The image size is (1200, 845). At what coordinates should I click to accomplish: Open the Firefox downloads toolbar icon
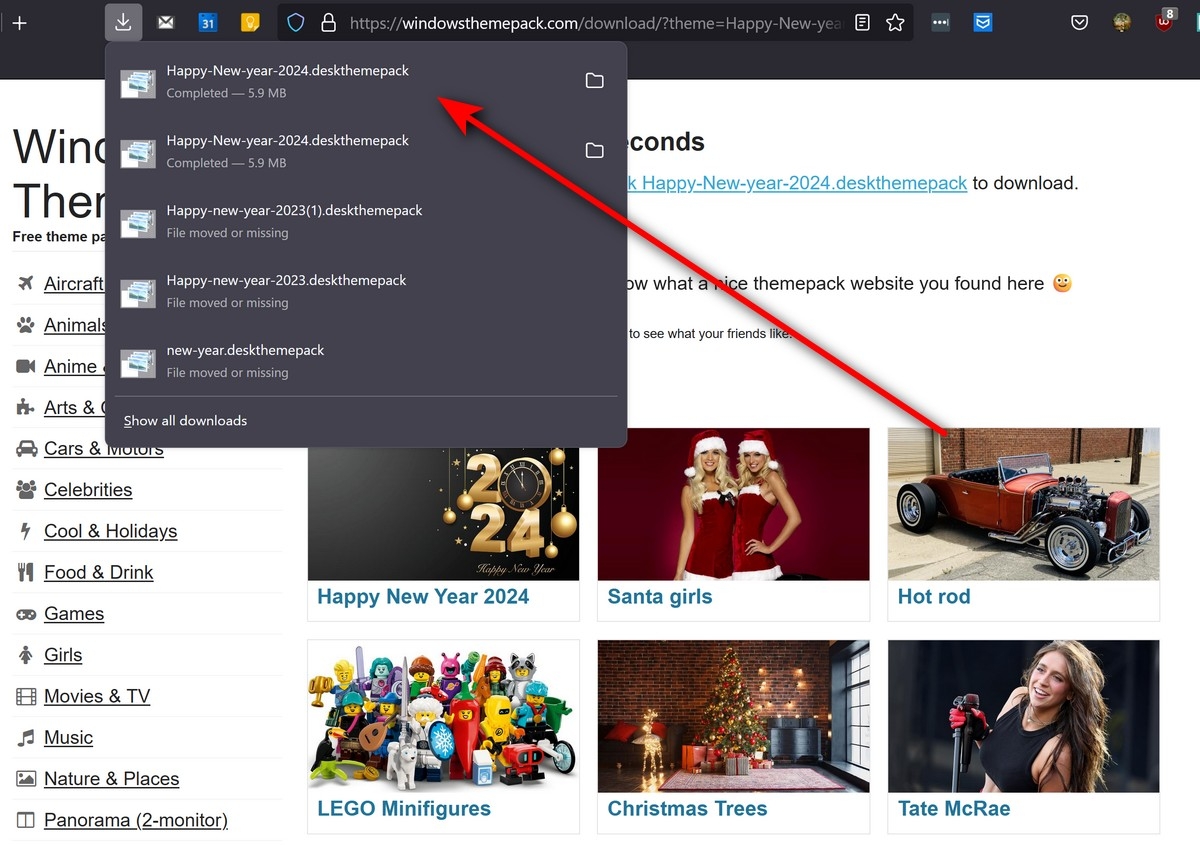pos(123,22)
